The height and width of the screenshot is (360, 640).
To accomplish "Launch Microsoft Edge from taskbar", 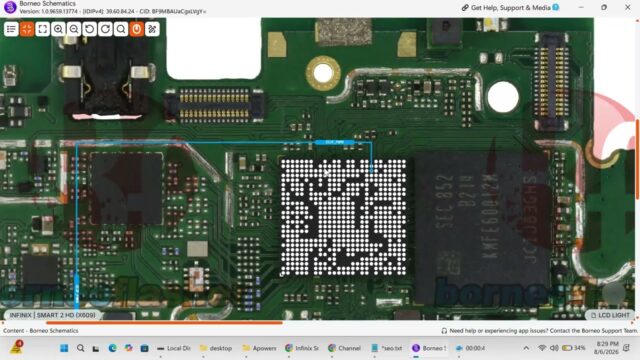I will tap(112, 348).
